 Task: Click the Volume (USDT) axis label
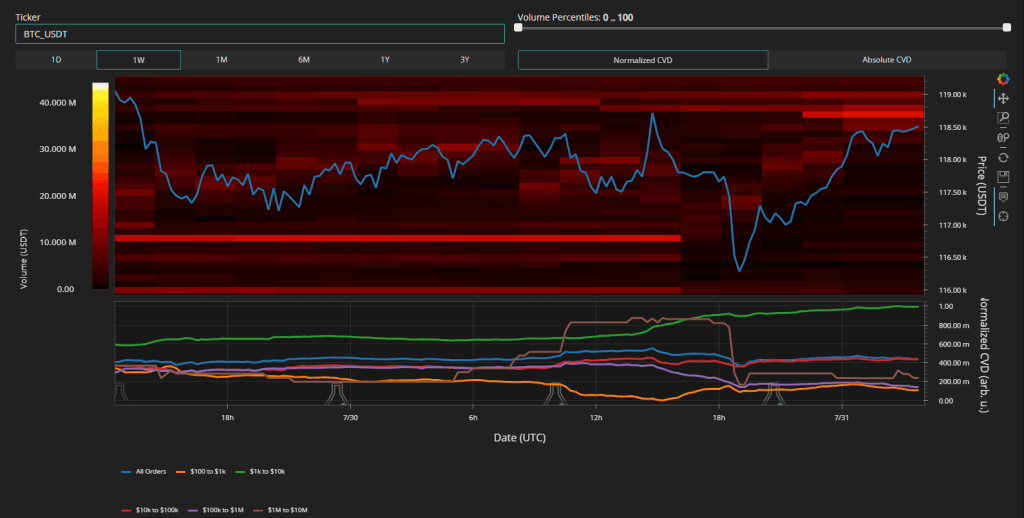(24, 259)
